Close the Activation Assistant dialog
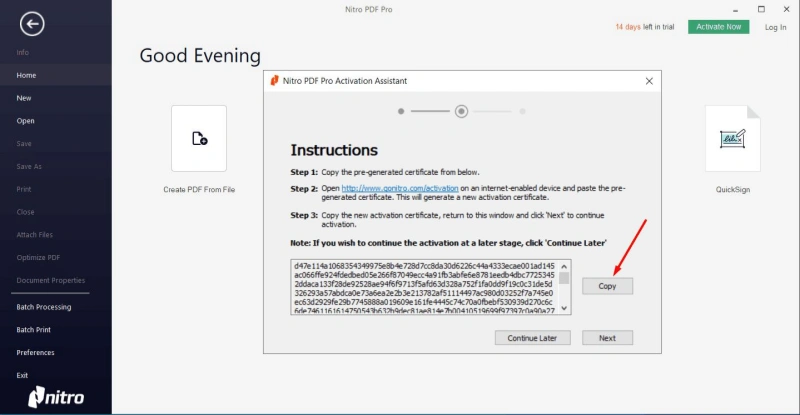The height and width of the screenshot is (415, 800). coord(648,81)
